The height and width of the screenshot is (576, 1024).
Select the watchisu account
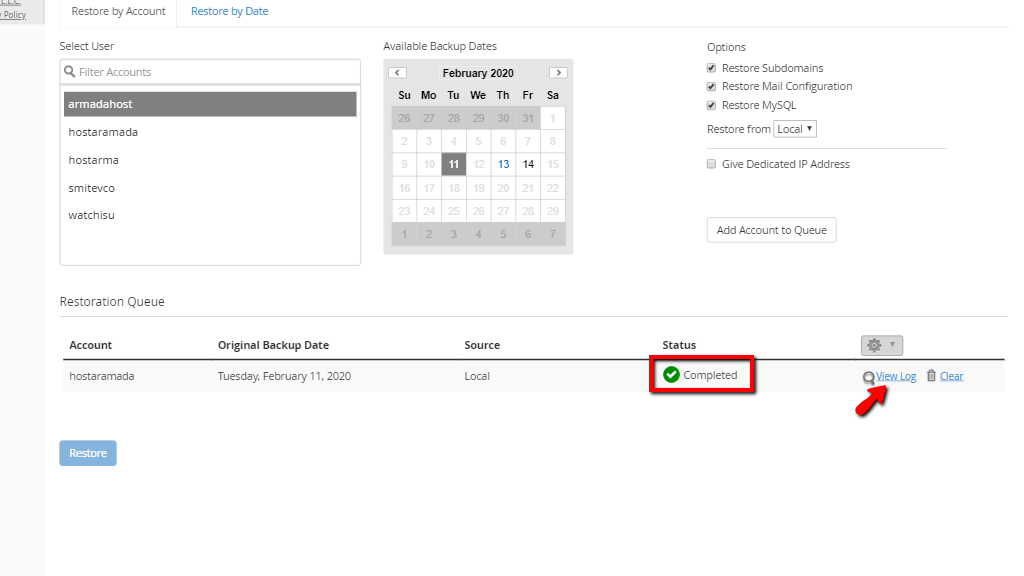[x=210, y=215]
